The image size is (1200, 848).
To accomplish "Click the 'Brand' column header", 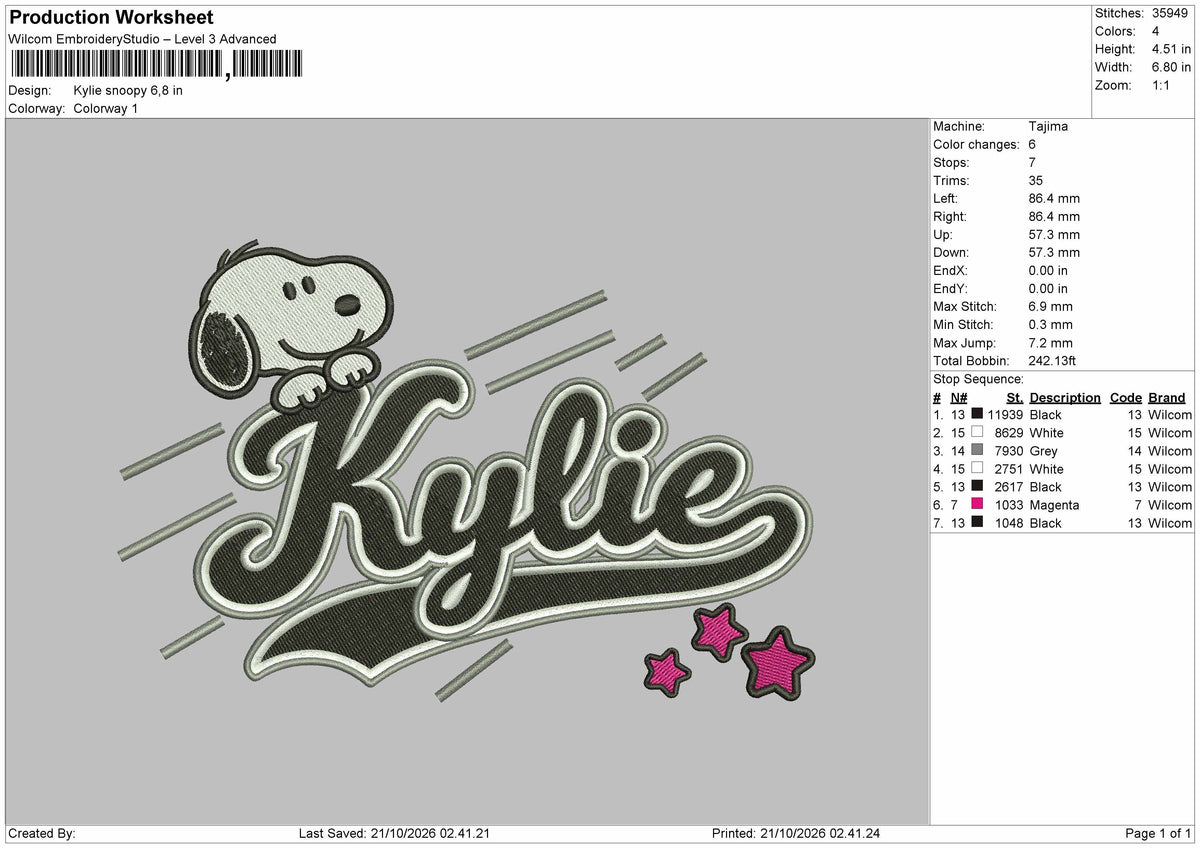I will coord(1166,397).
